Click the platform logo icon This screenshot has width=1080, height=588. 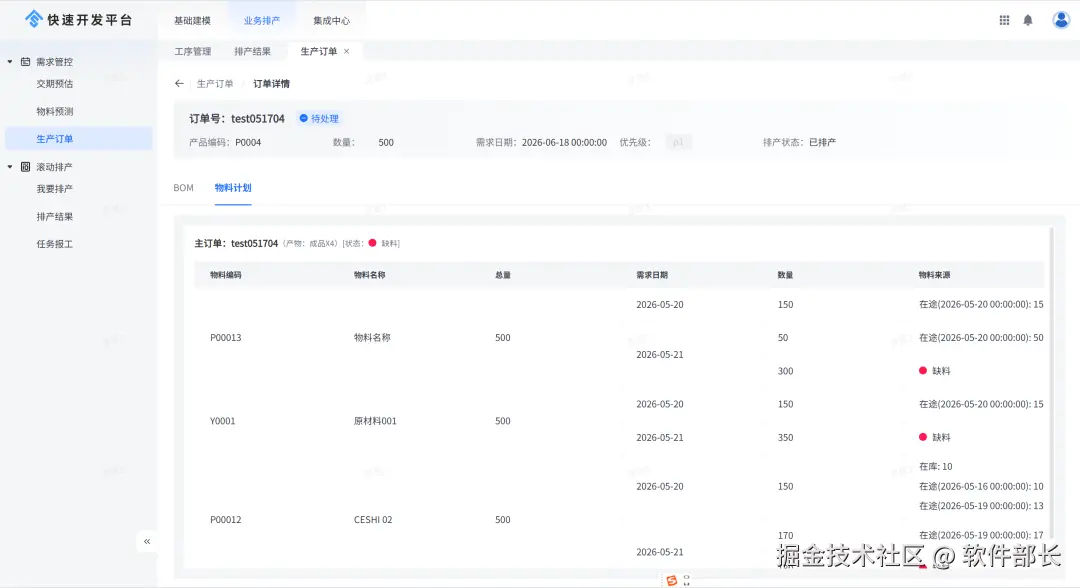coord(33,19)
